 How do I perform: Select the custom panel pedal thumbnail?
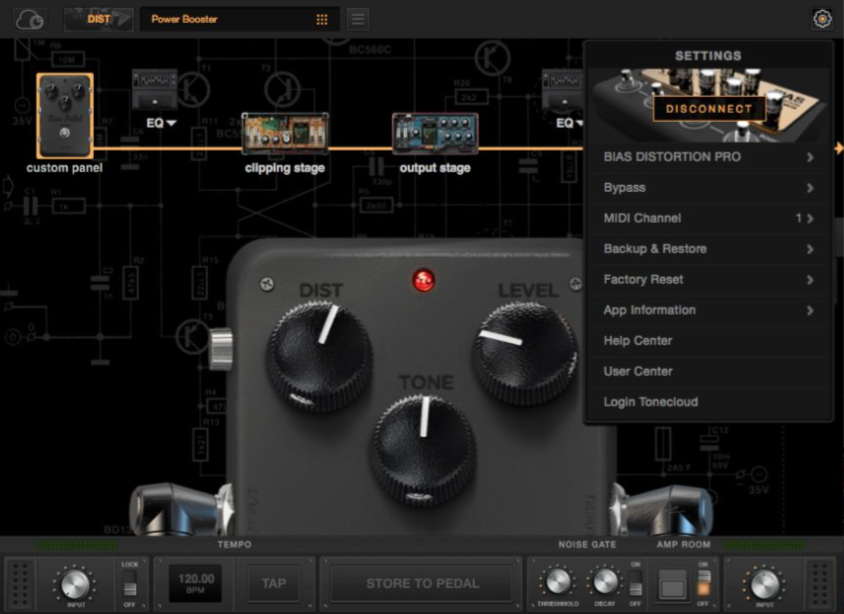65,116
